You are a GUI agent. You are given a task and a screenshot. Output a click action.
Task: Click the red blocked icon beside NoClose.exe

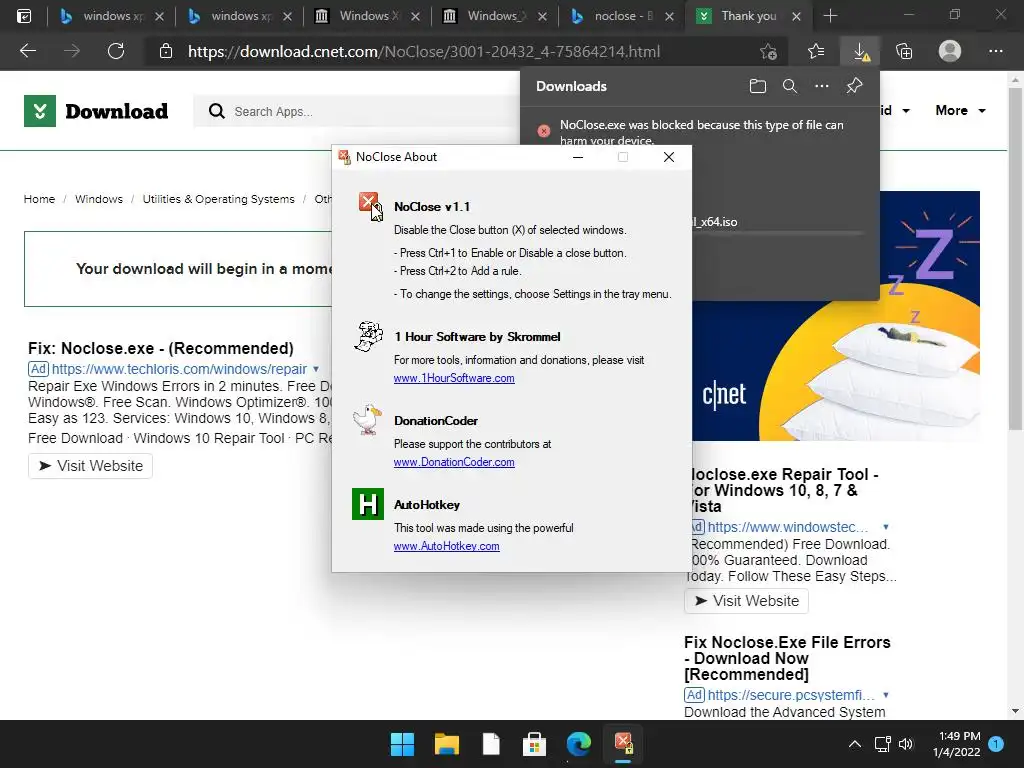point(543,131)
